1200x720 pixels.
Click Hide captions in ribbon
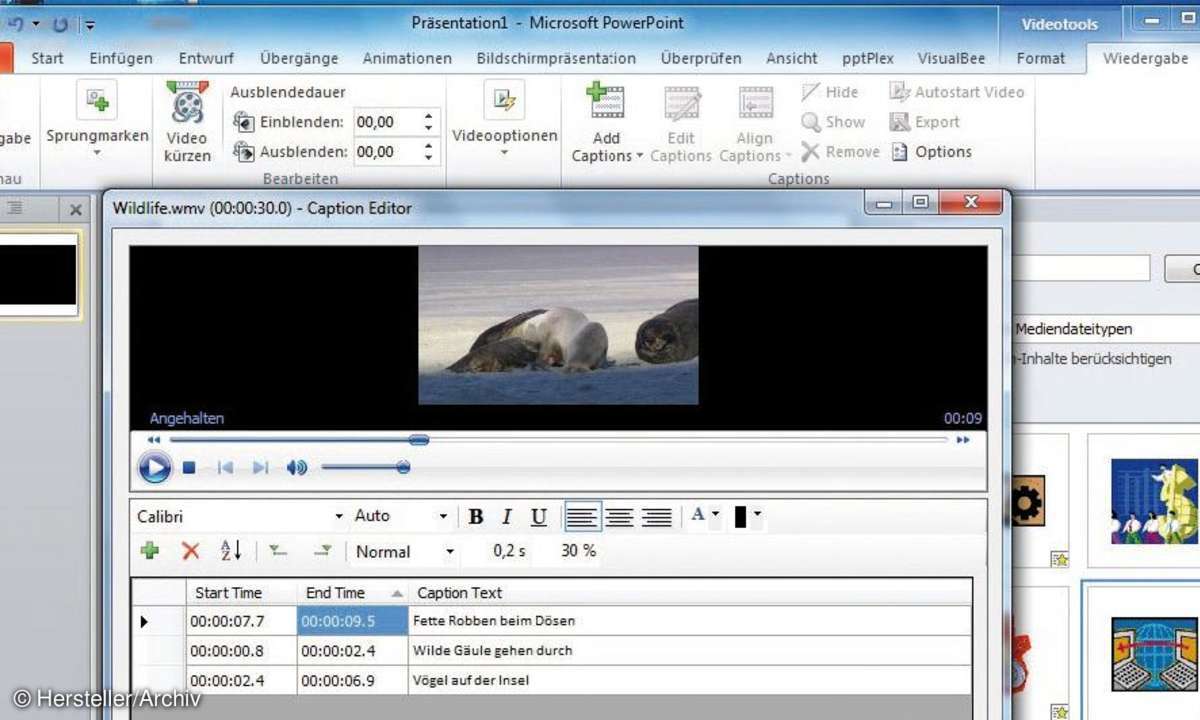[x=830, y=92]
